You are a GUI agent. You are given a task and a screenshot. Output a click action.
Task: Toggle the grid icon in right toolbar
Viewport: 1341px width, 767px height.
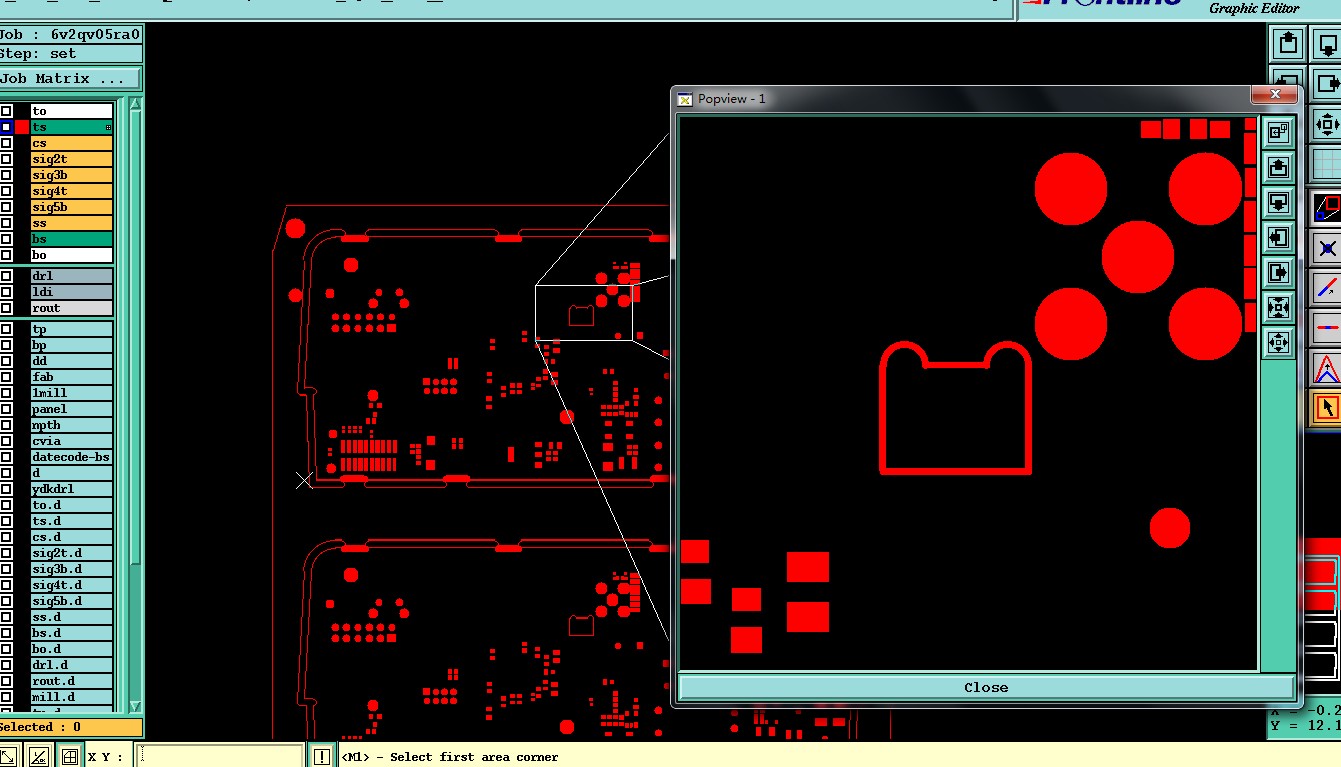(x=1327, y=164)
